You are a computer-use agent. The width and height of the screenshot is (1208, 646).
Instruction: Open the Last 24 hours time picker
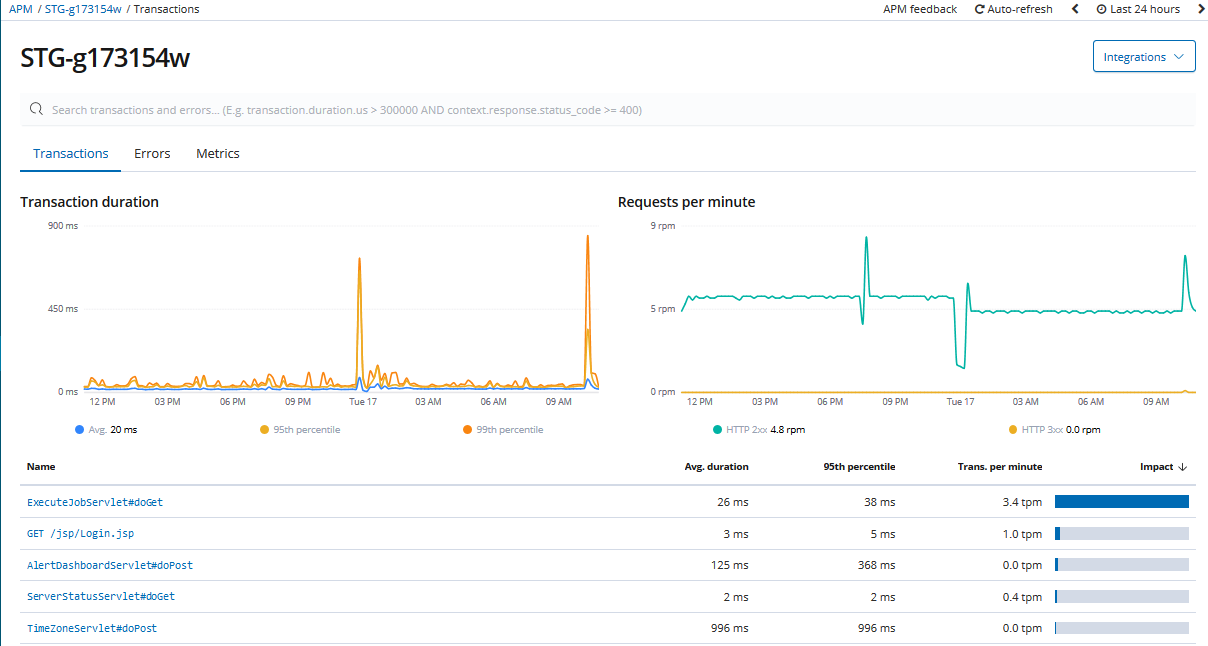coord(1138,9)
